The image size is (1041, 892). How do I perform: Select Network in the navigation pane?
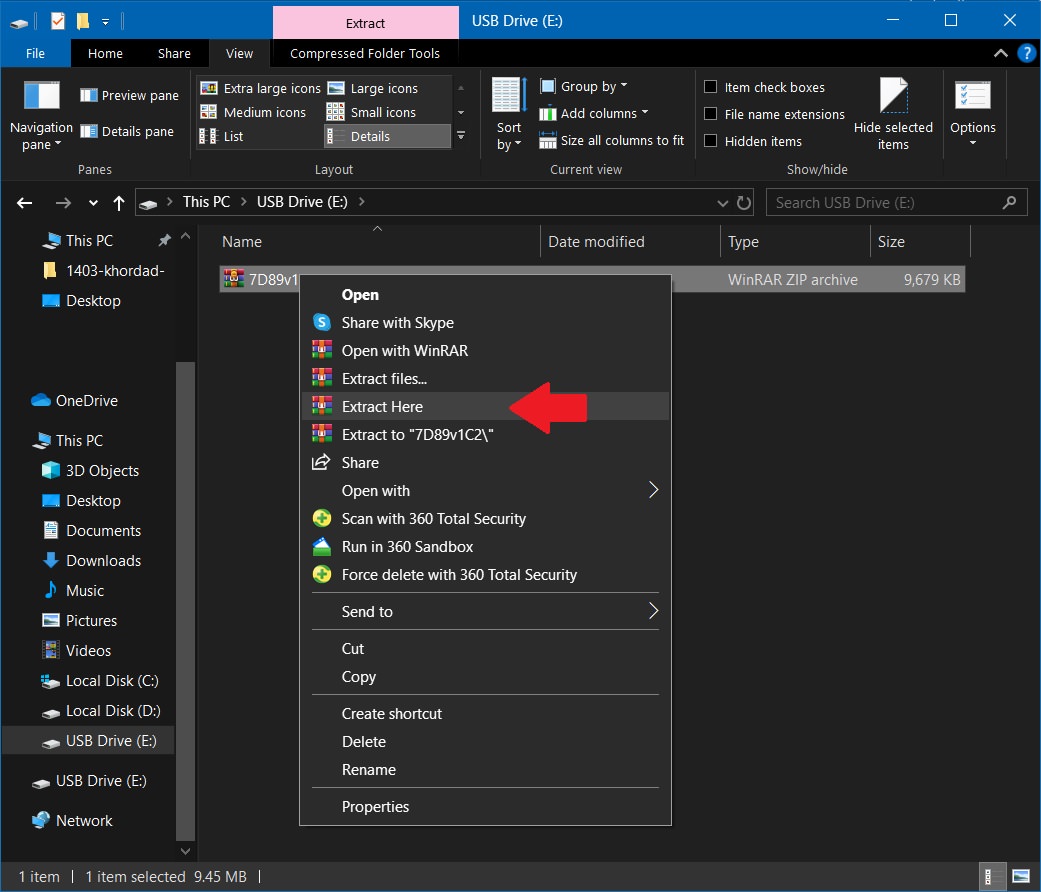72,820
